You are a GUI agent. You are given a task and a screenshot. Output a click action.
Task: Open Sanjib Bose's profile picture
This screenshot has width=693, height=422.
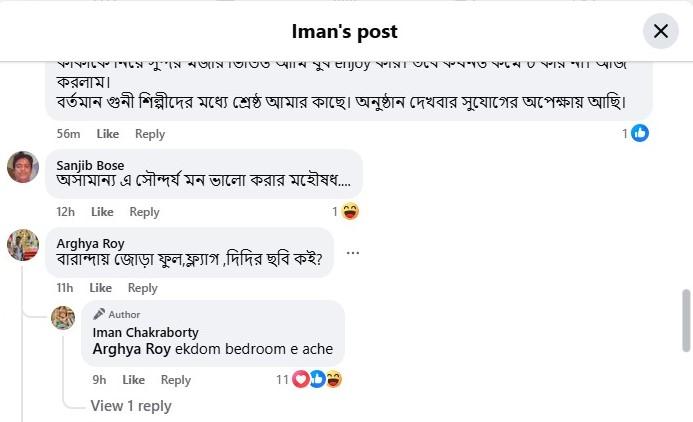pos(23,167)
